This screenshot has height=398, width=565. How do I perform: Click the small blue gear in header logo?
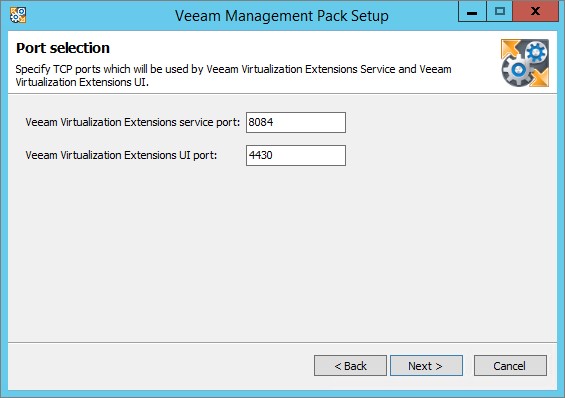[536, 53]
